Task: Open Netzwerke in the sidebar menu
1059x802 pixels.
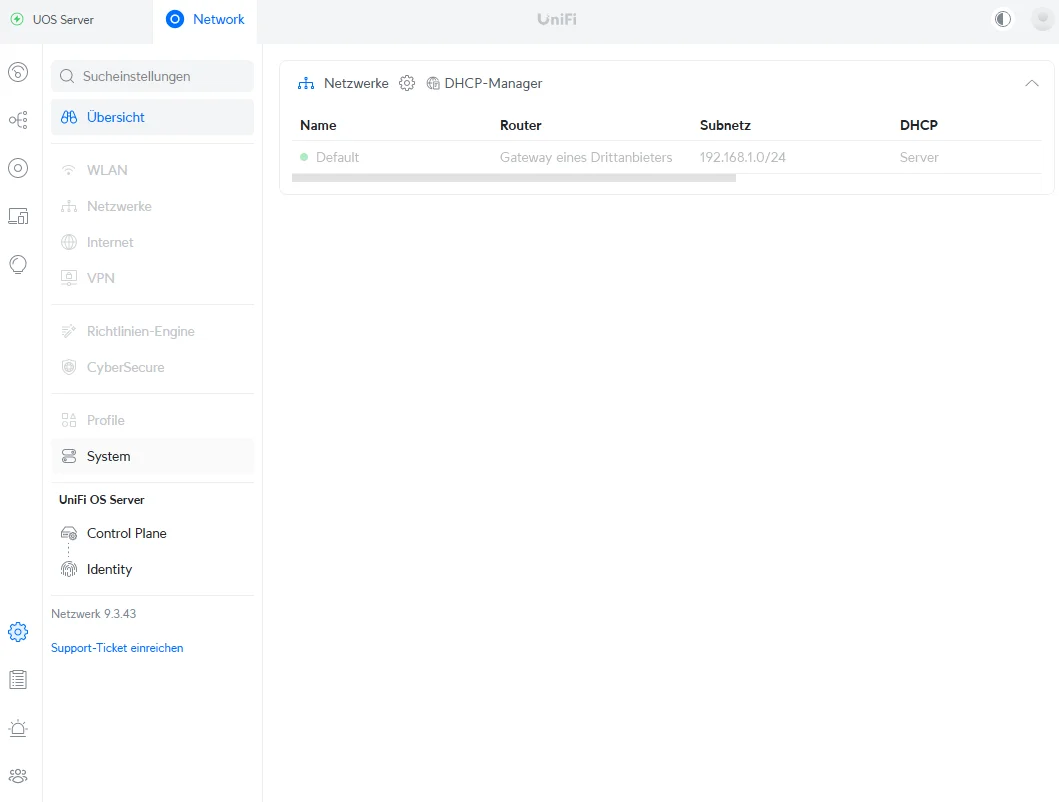Action: tap(153, 206)
